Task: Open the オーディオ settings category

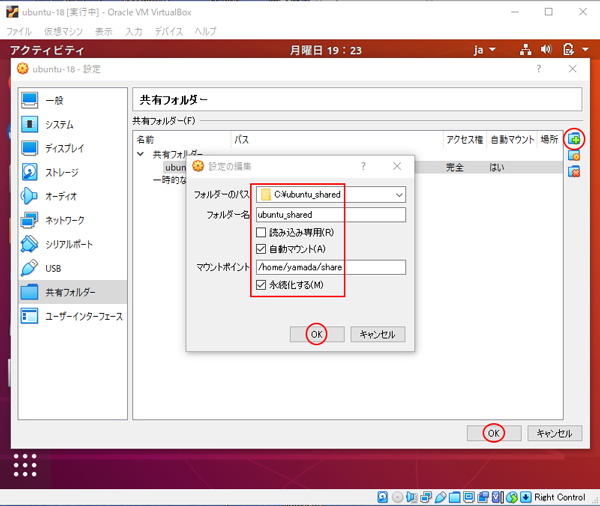Action: (x=73, y=196)
